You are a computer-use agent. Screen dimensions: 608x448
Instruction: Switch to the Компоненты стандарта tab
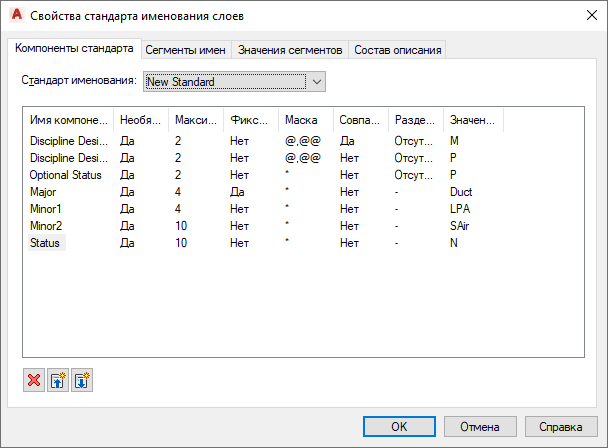point(74,49)
